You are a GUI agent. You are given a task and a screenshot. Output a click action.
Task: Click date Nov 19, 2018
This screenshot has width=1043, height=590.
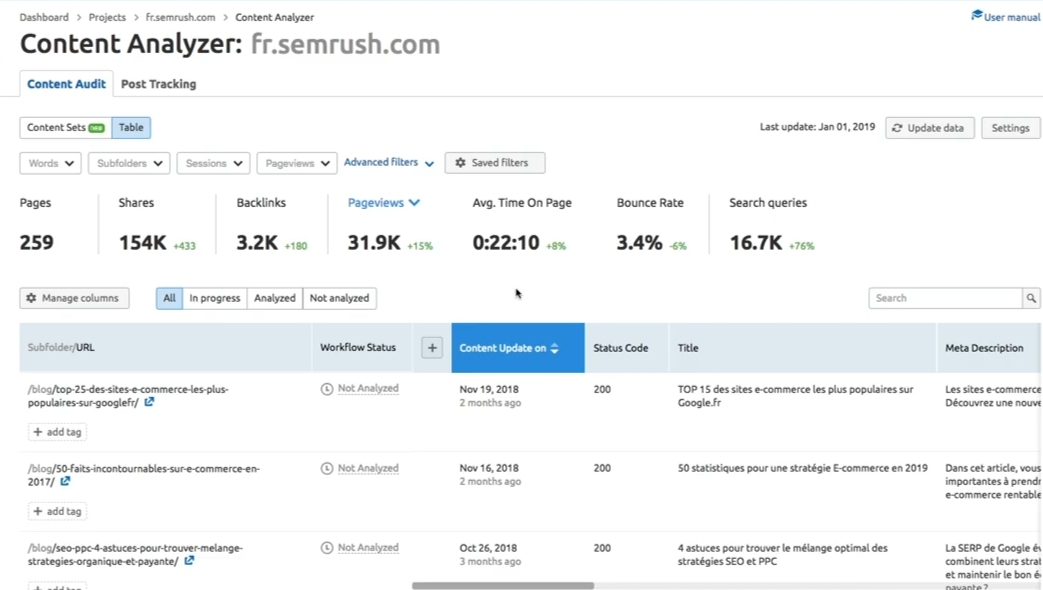coord(489,389)
